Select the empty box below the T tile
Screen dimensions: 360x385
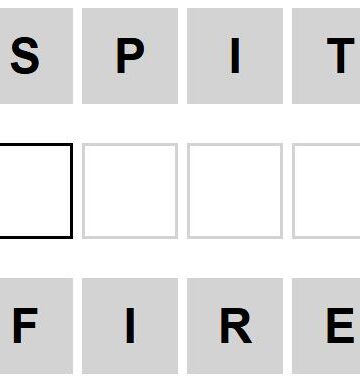326,191
